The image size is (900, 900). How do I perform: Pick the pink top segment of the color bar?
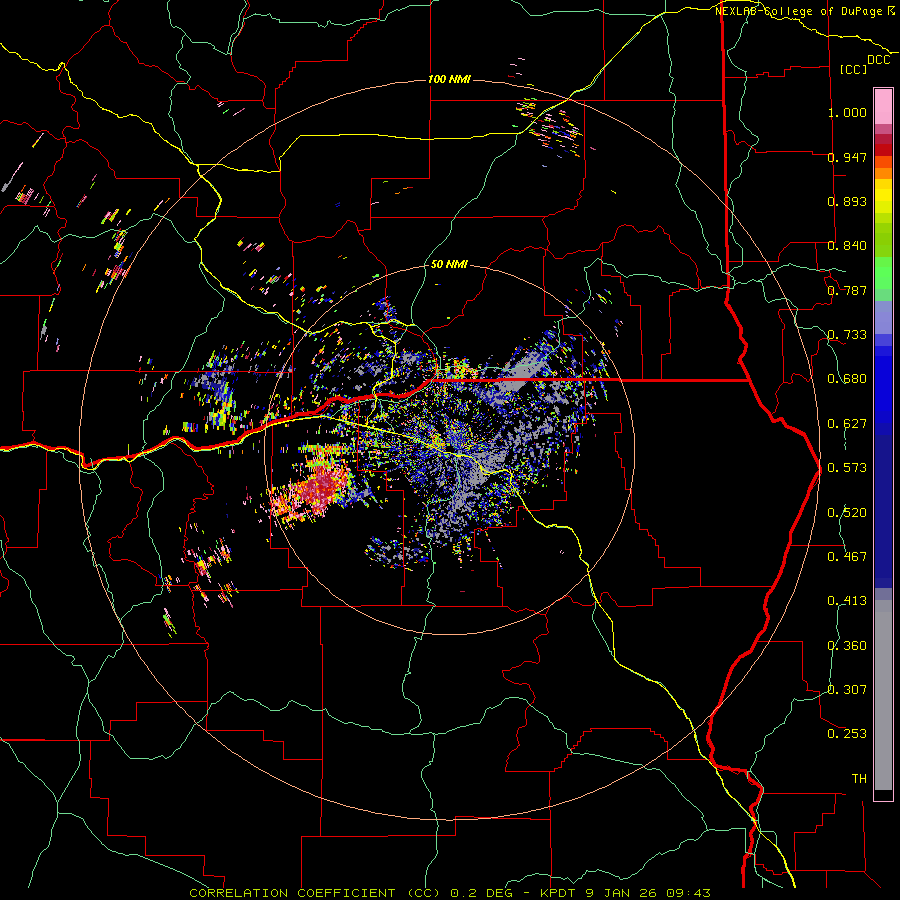(883, 106)
